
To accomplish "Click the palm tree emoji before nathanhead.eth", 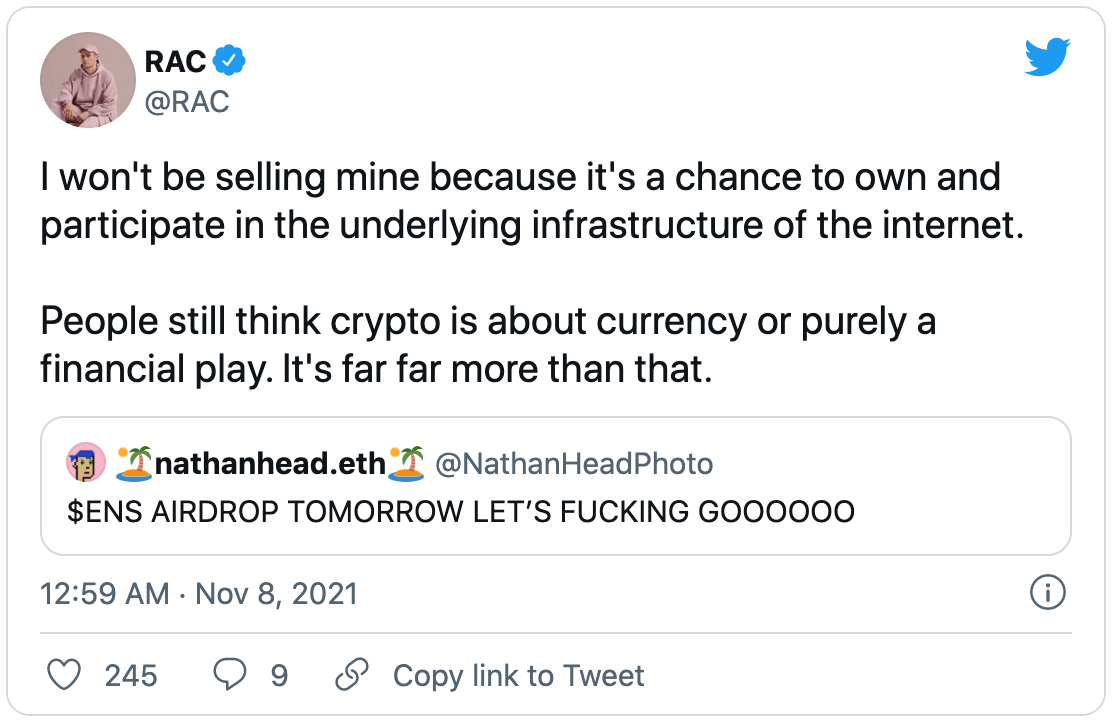I will (133, 463).
